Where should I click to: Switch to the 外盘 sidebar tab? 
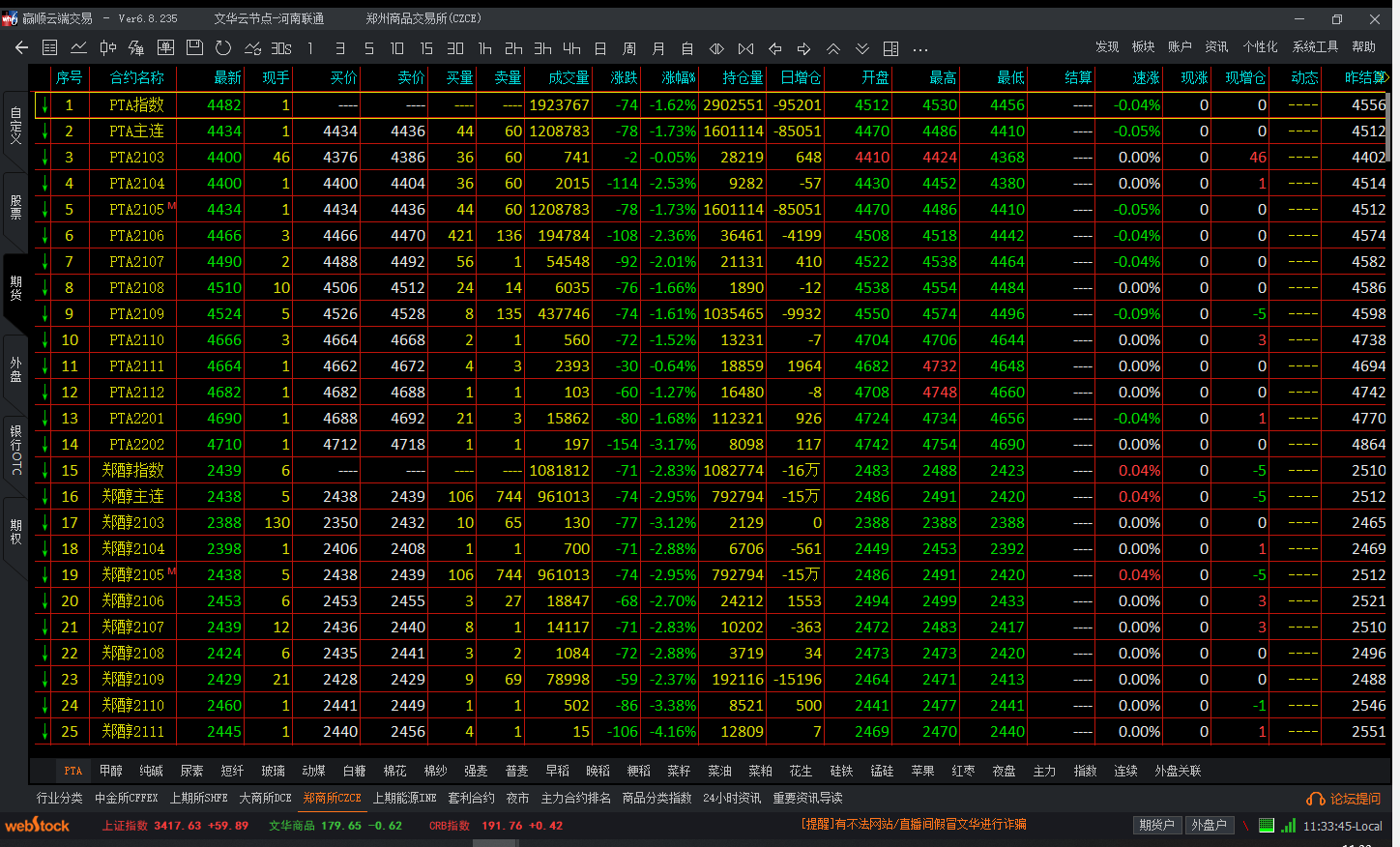[15, 369]
